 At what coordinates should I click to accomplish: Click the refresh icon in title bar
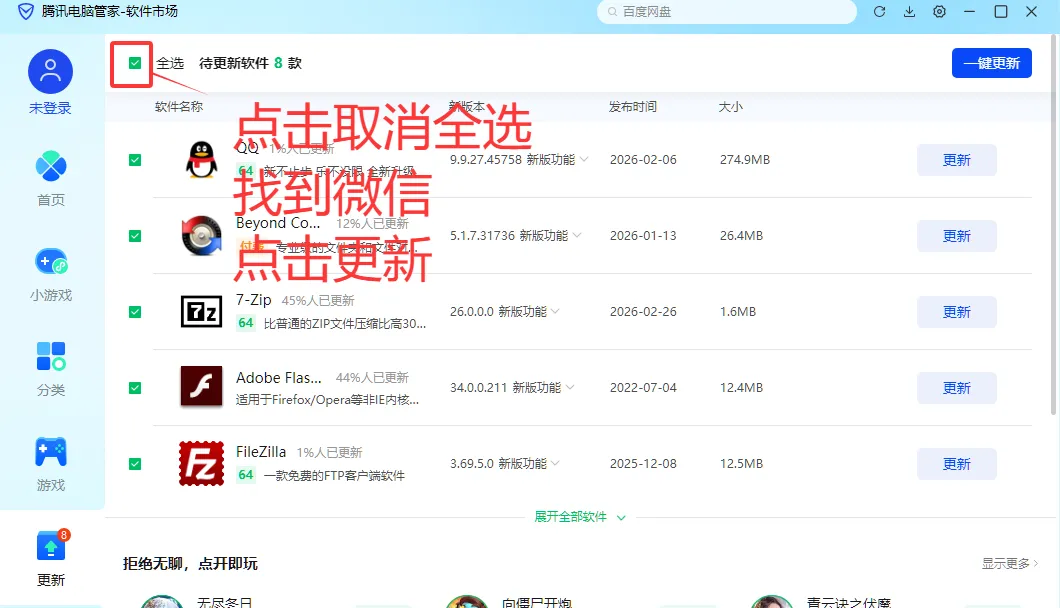click(880, 11)
